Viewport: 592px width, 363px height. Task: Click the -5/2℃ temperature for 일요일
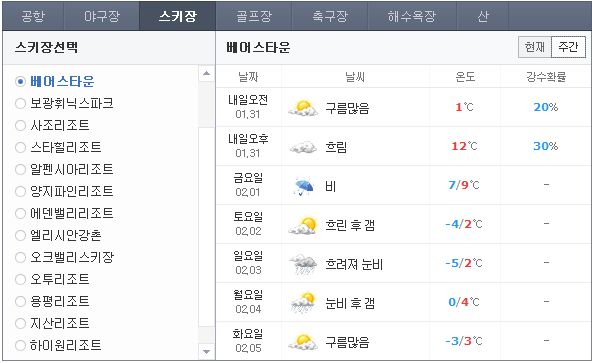pos(464,263)
